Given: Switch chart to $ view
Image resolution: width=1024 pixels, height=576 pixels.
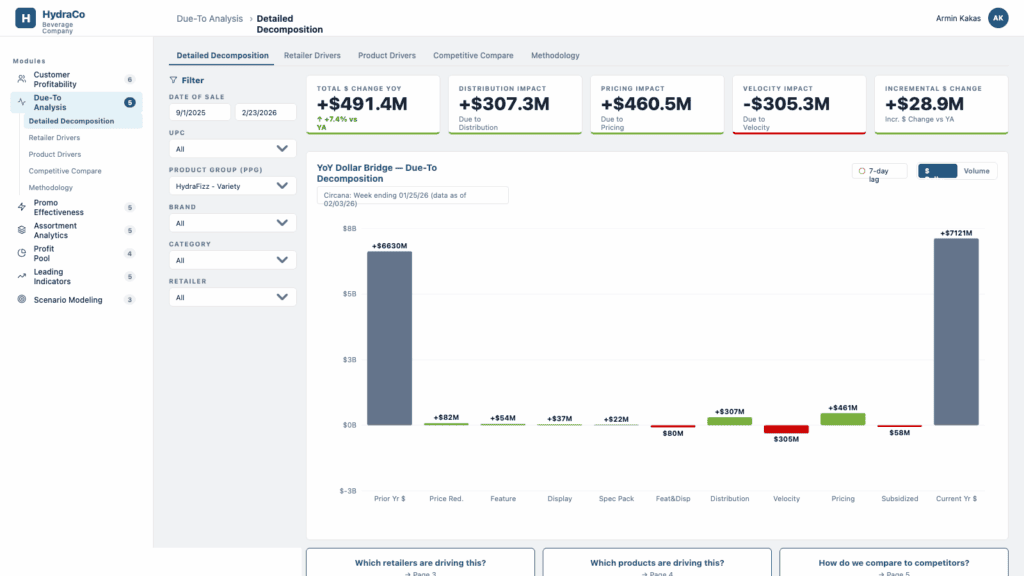Looking at the screenshot, I should pyautogui.click(x=937, y=171).
